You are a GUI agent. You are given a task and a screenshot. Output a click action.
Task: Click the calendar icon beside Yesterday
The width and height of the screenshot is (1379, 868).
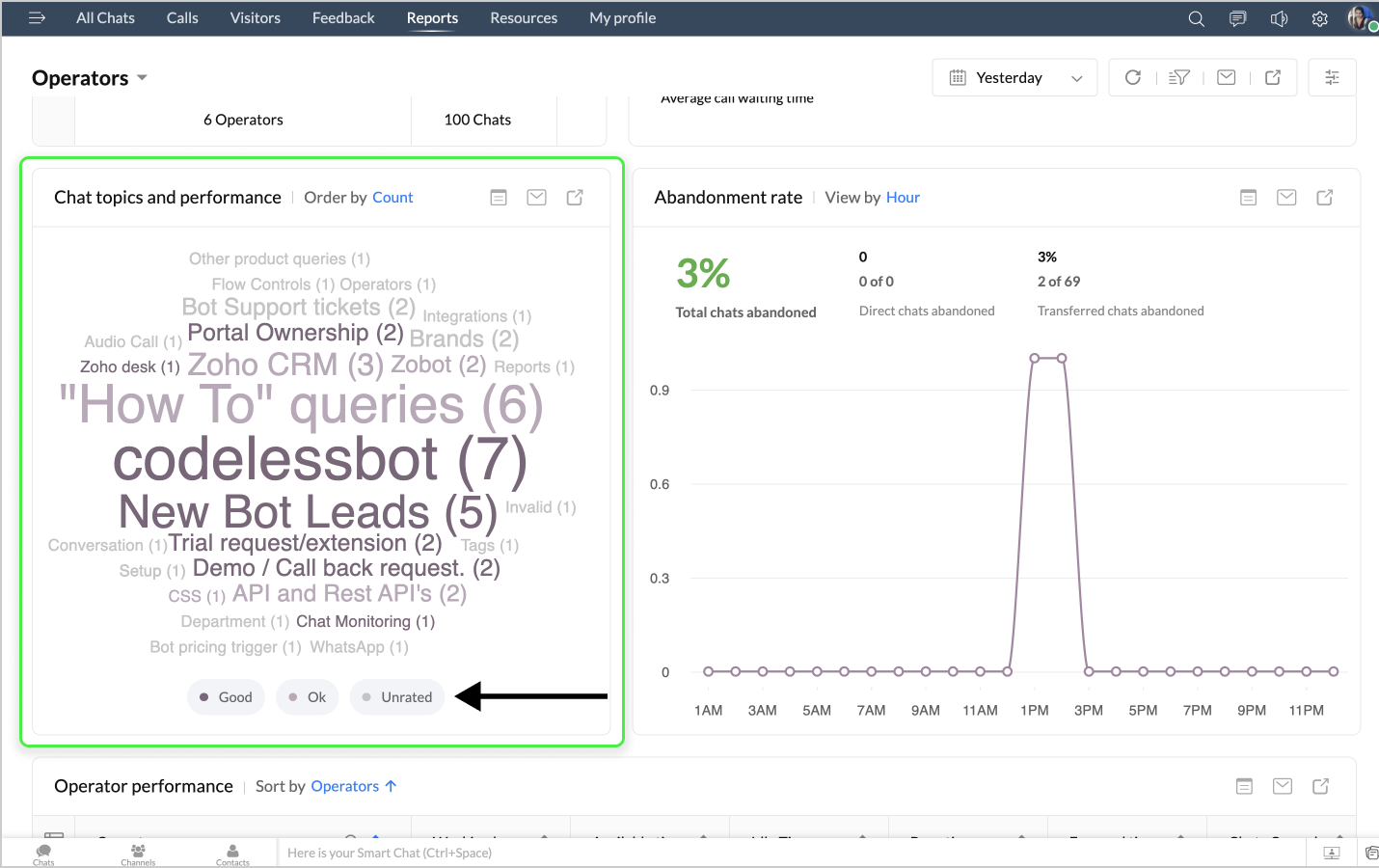click(x=958, y=77)
